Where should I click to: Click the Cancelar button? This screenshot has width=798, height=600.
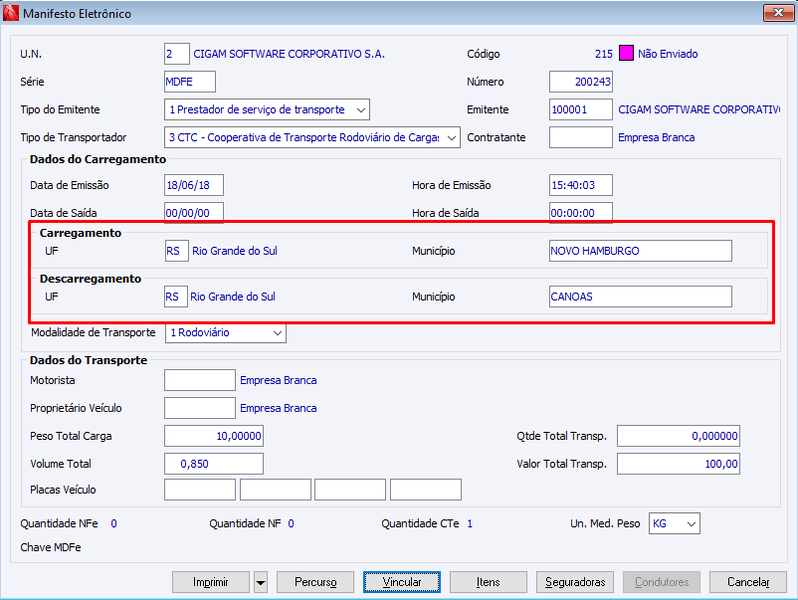click(x=748, y=582)
